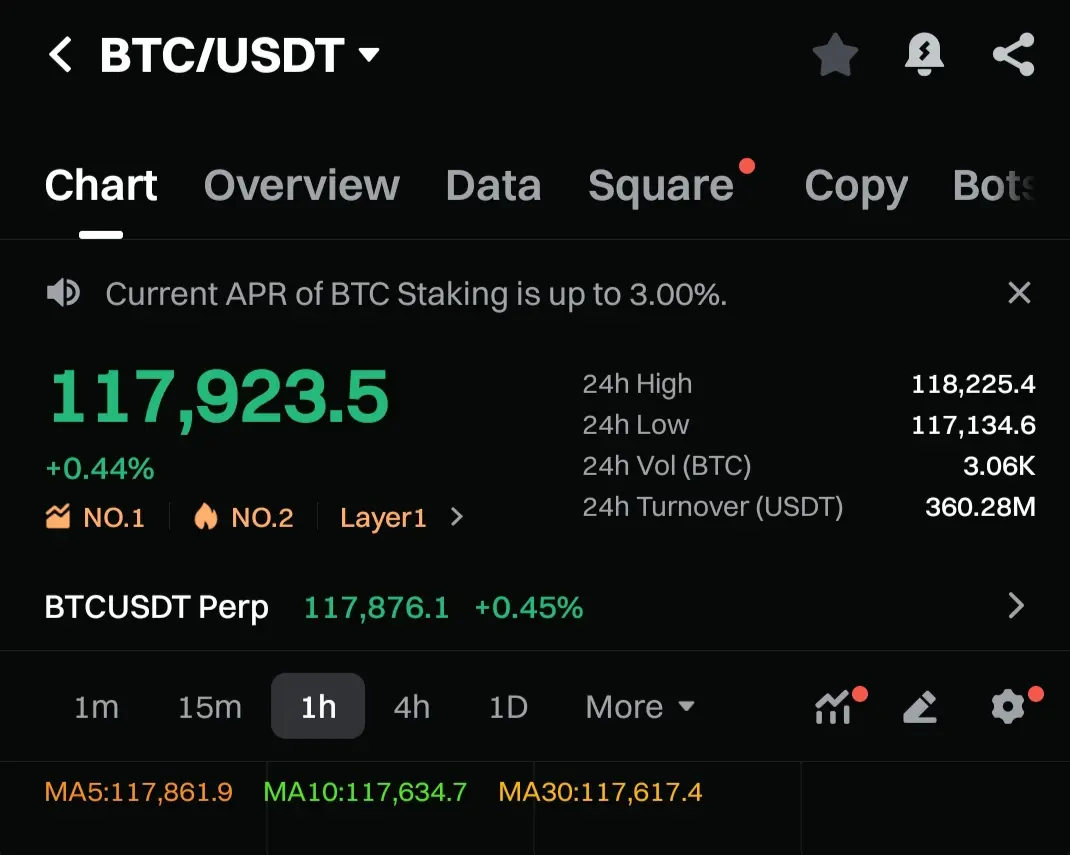Dismiss the BTC Staking APR banner
This screenshot has height=855, width=1070.
click(1019, 293)
